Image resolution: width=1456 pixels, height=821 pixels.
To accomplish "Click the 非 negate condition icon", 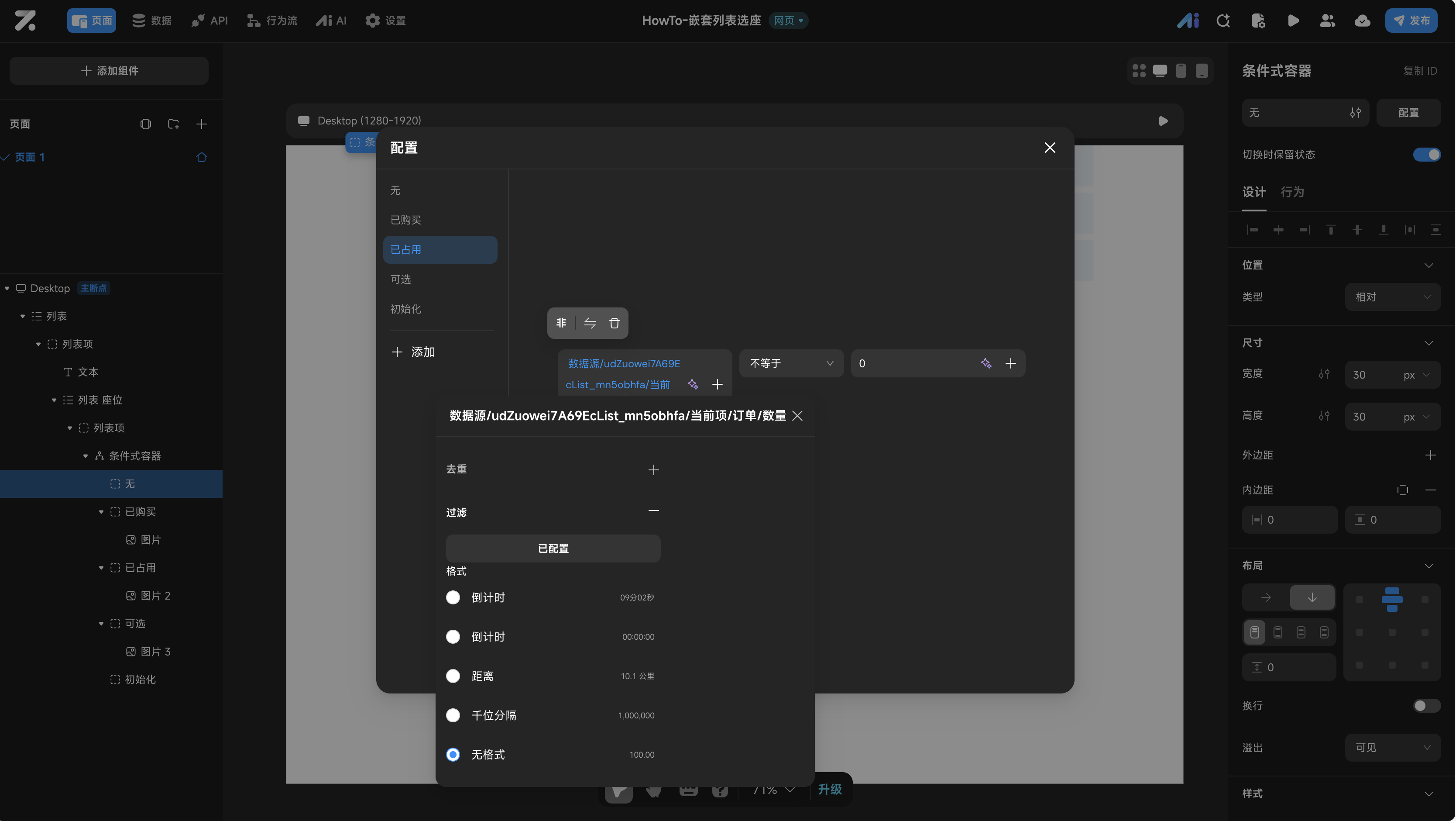I will [561, 323].
